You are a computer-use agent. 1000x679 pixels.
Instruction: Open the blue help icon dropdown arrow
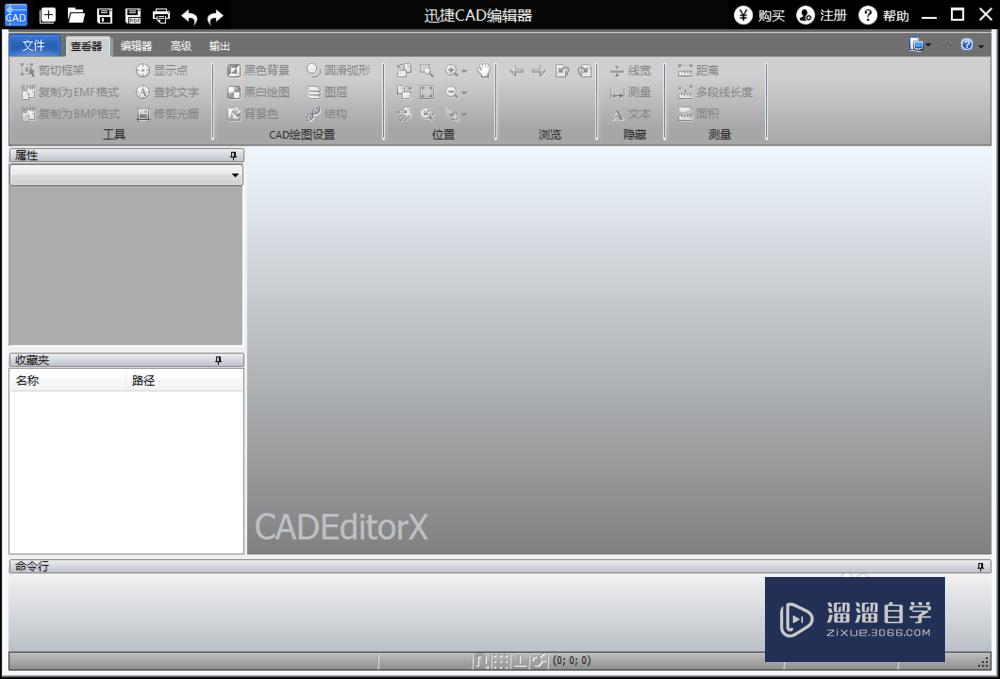(x=981, y=45)
